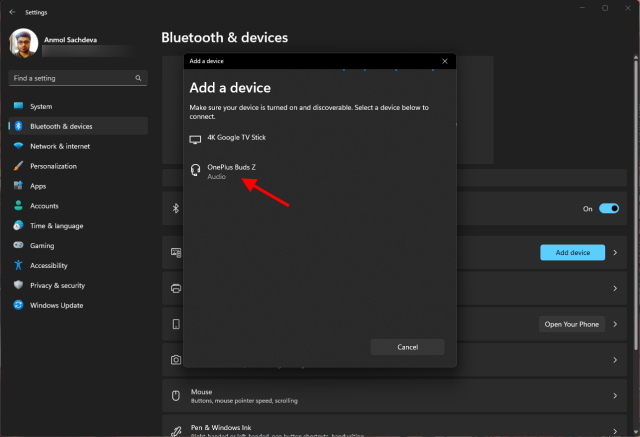Click the Mouse icon in settings list
The height and width of the screenshot is (437, 640).
point(175,395)
